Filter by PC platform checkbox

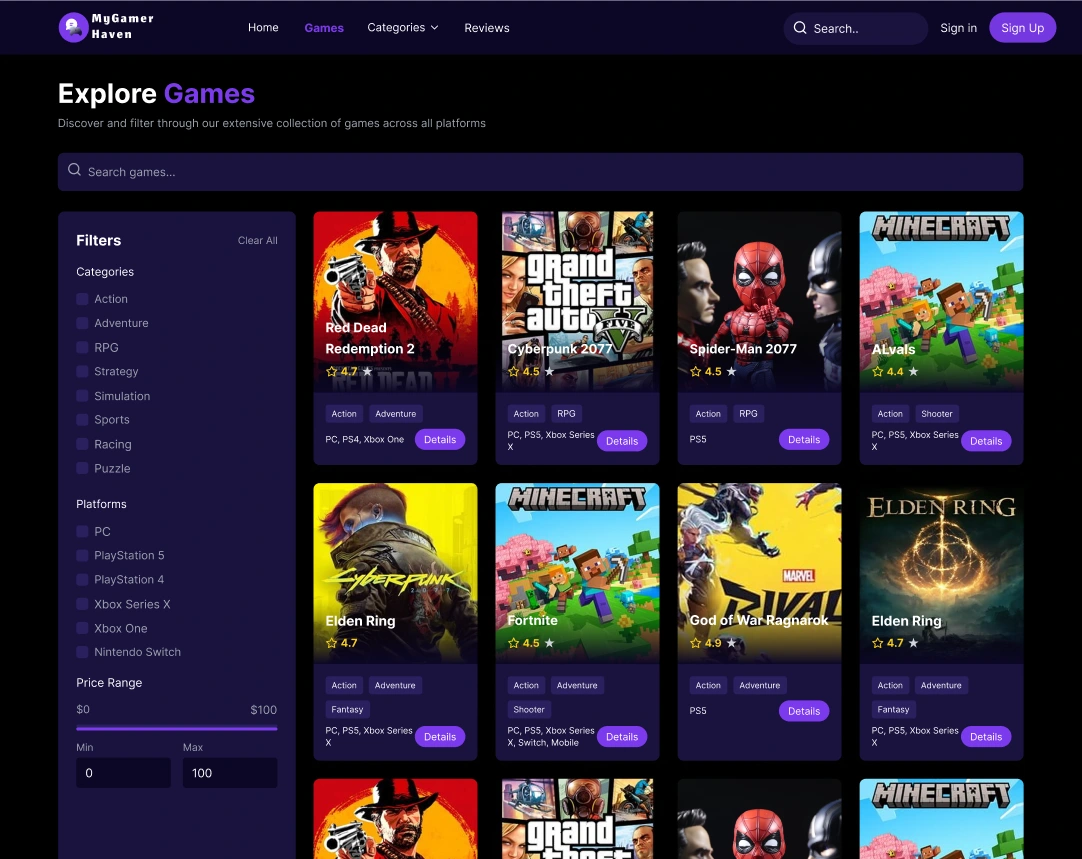pyautogui.click(x=82, y=531)
